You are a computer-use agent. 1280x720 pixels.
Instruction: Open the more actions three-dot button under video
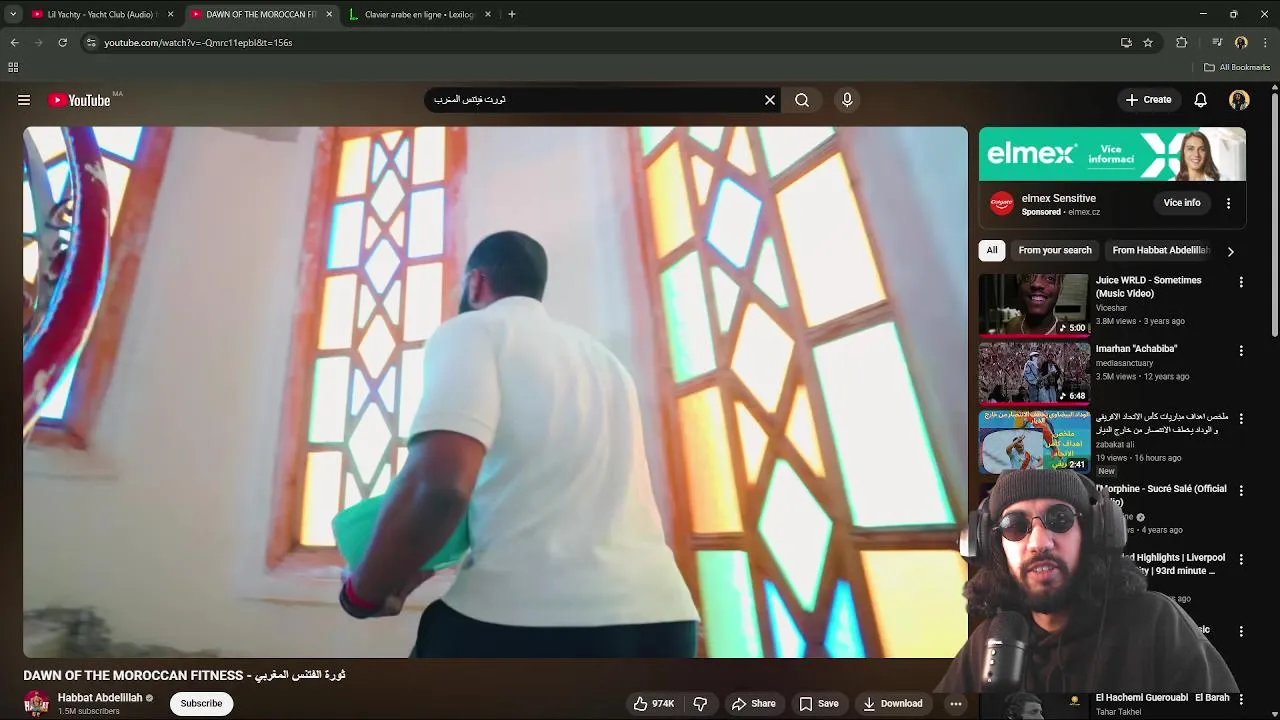click(x=956, y=704)
